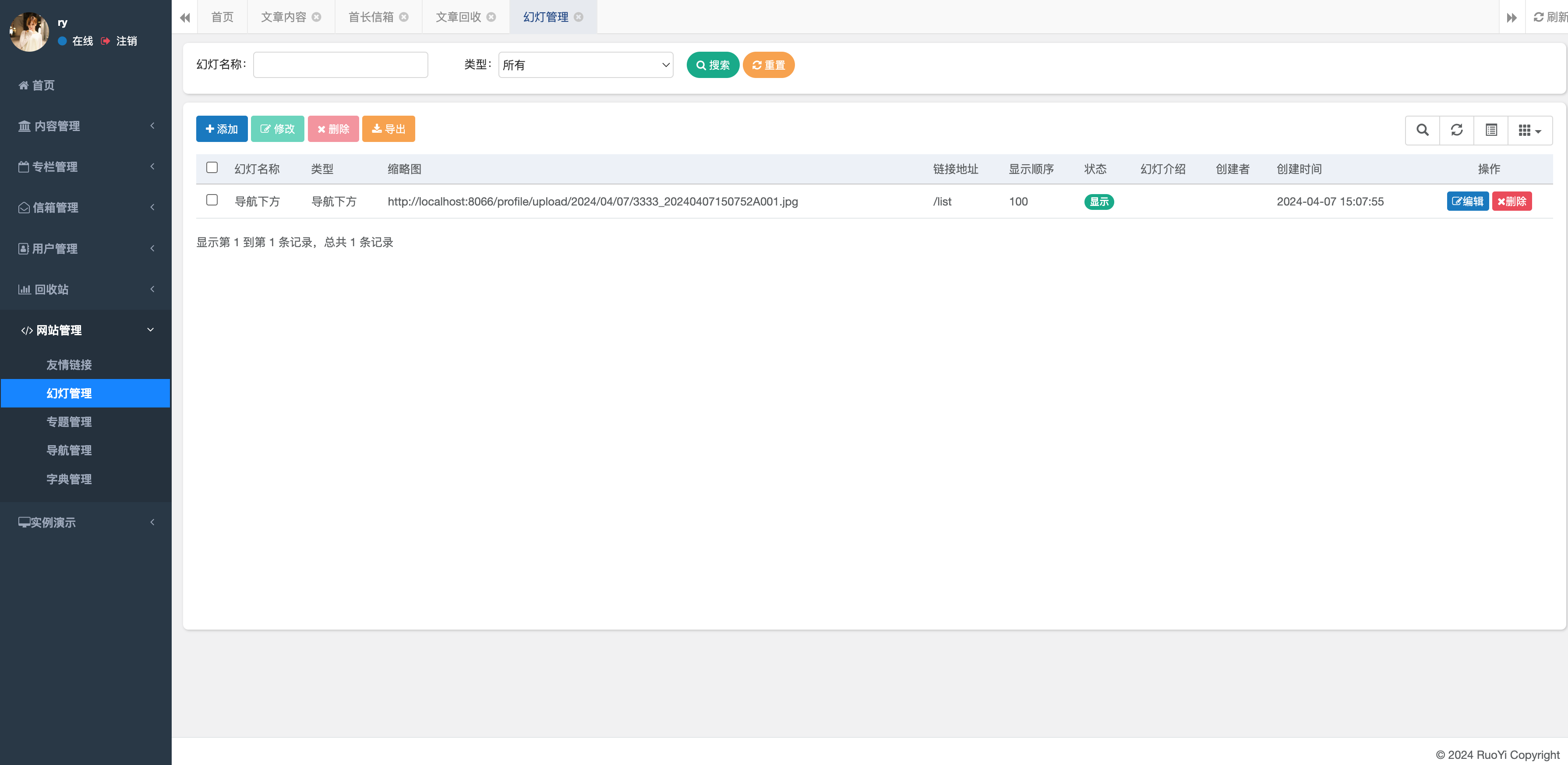Open the 类型 dropdown showing 所有
The image size is (1568, 765).
point(585,64)
